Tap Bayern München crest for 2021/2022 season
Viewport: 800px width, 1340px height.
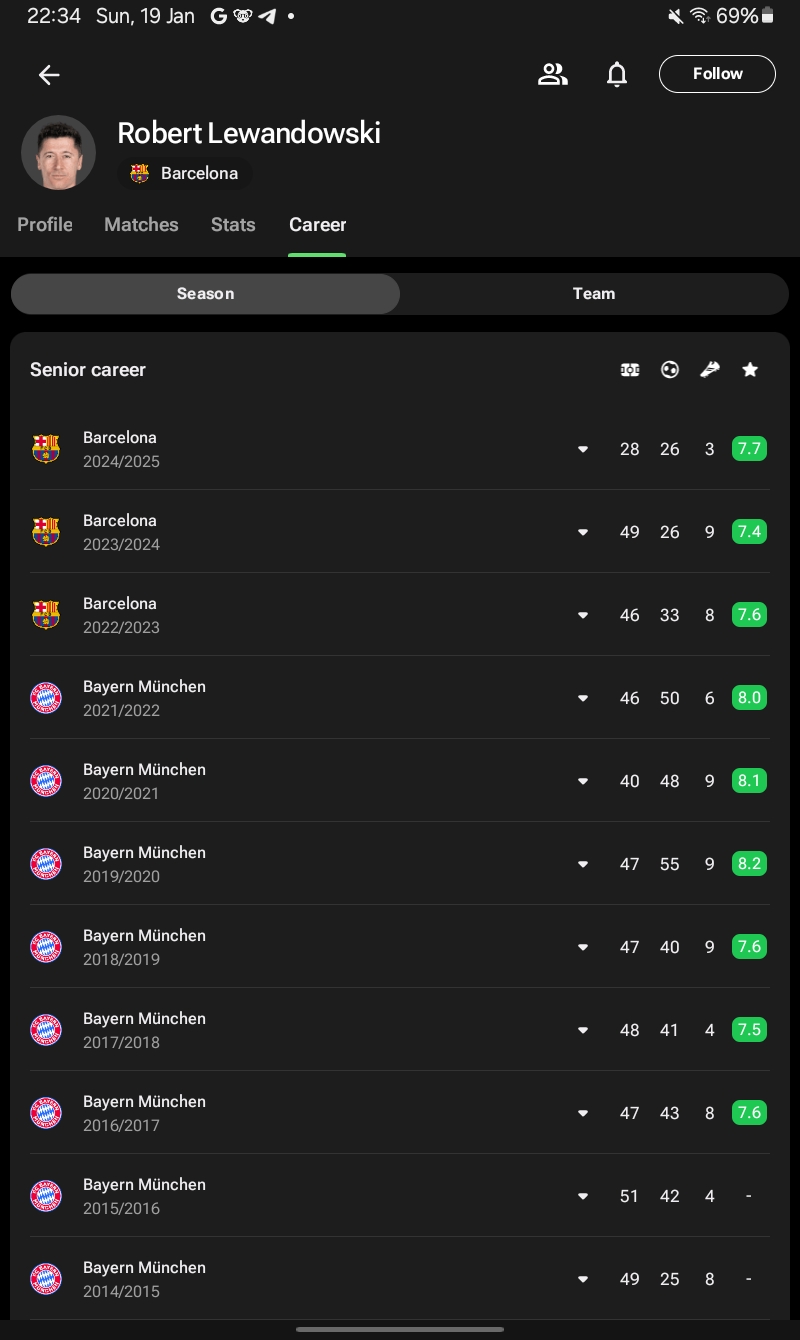(x=46, y=698)
